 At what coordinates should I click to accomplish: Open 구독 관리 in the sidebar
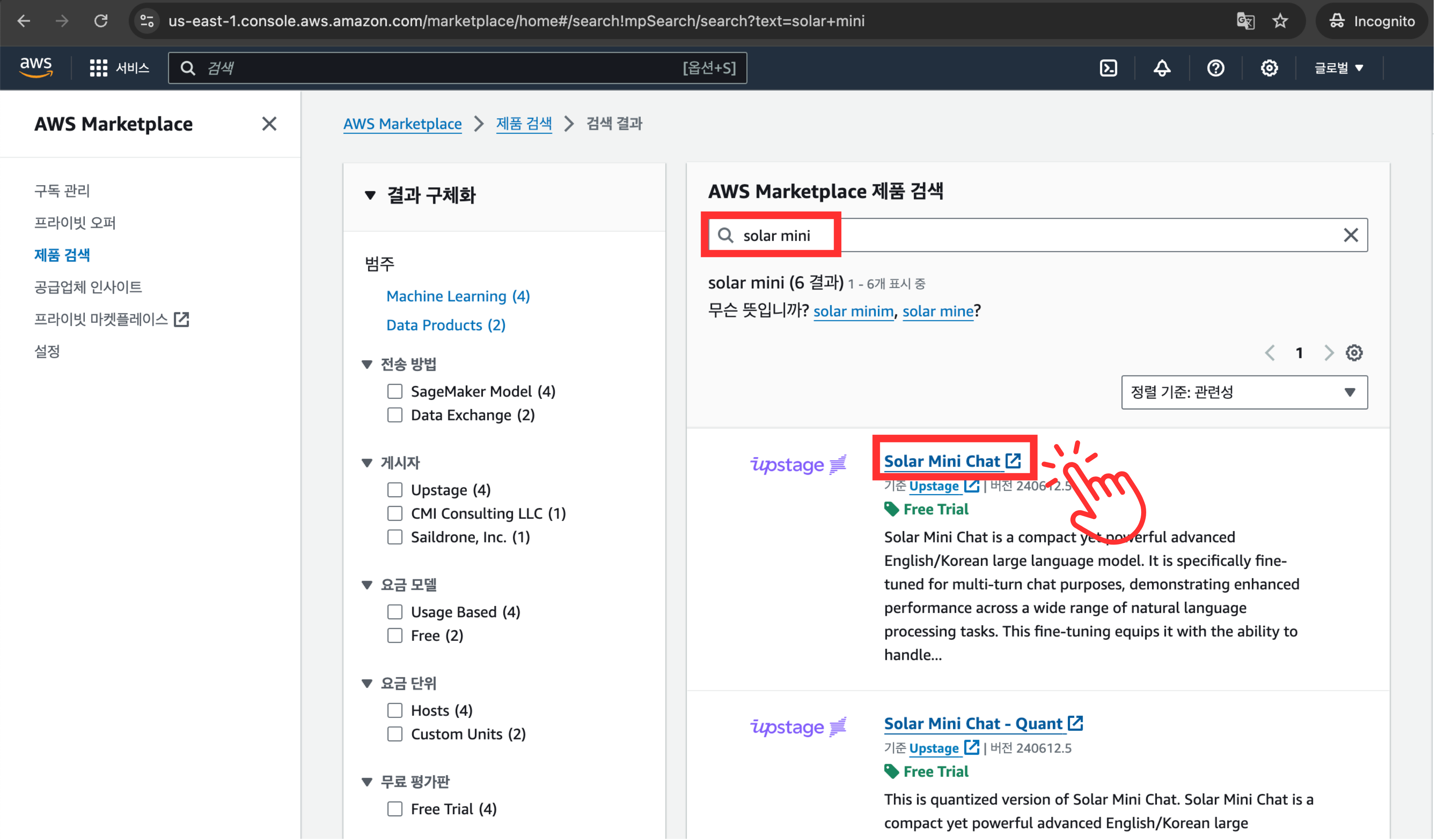pos(62,191)
